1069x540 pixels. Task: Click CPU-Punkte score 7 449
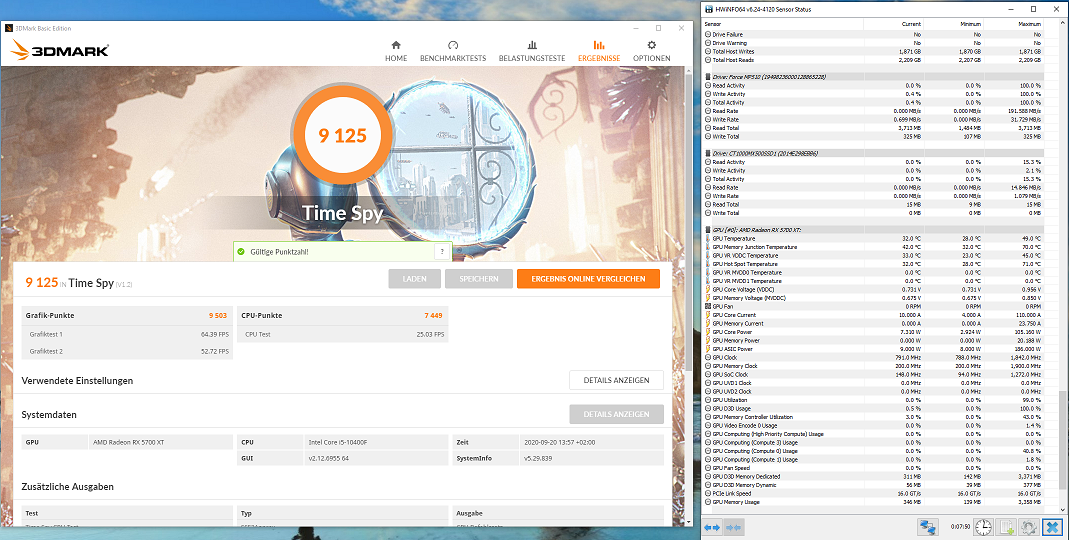(x=433, y=316)
